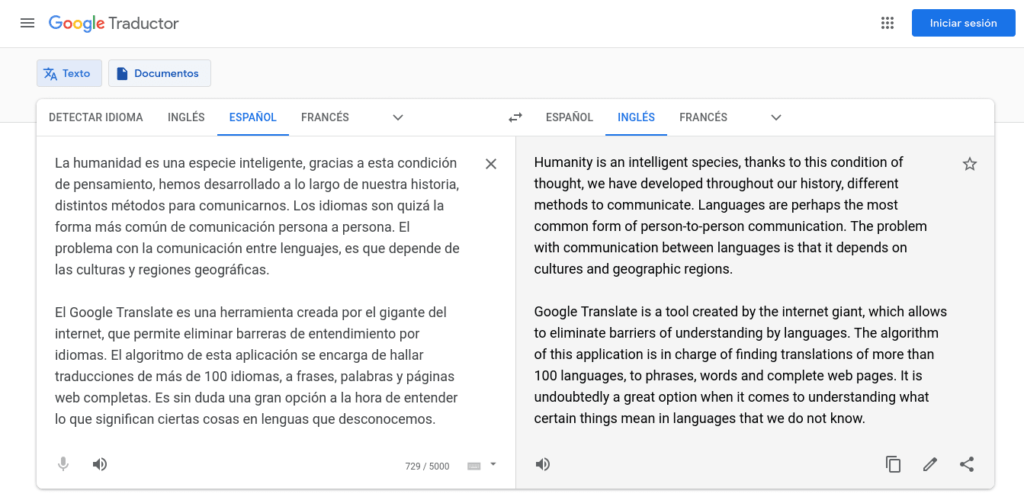
Task: Listen to the English translation
Action: (542, 464)
